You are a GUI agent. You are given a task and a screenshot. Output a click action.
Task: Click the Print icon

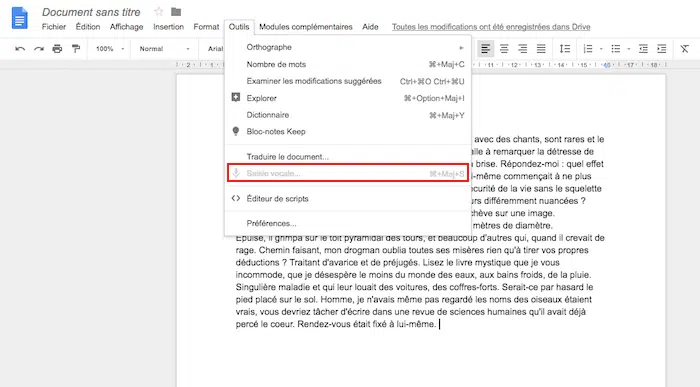(57, 49)
